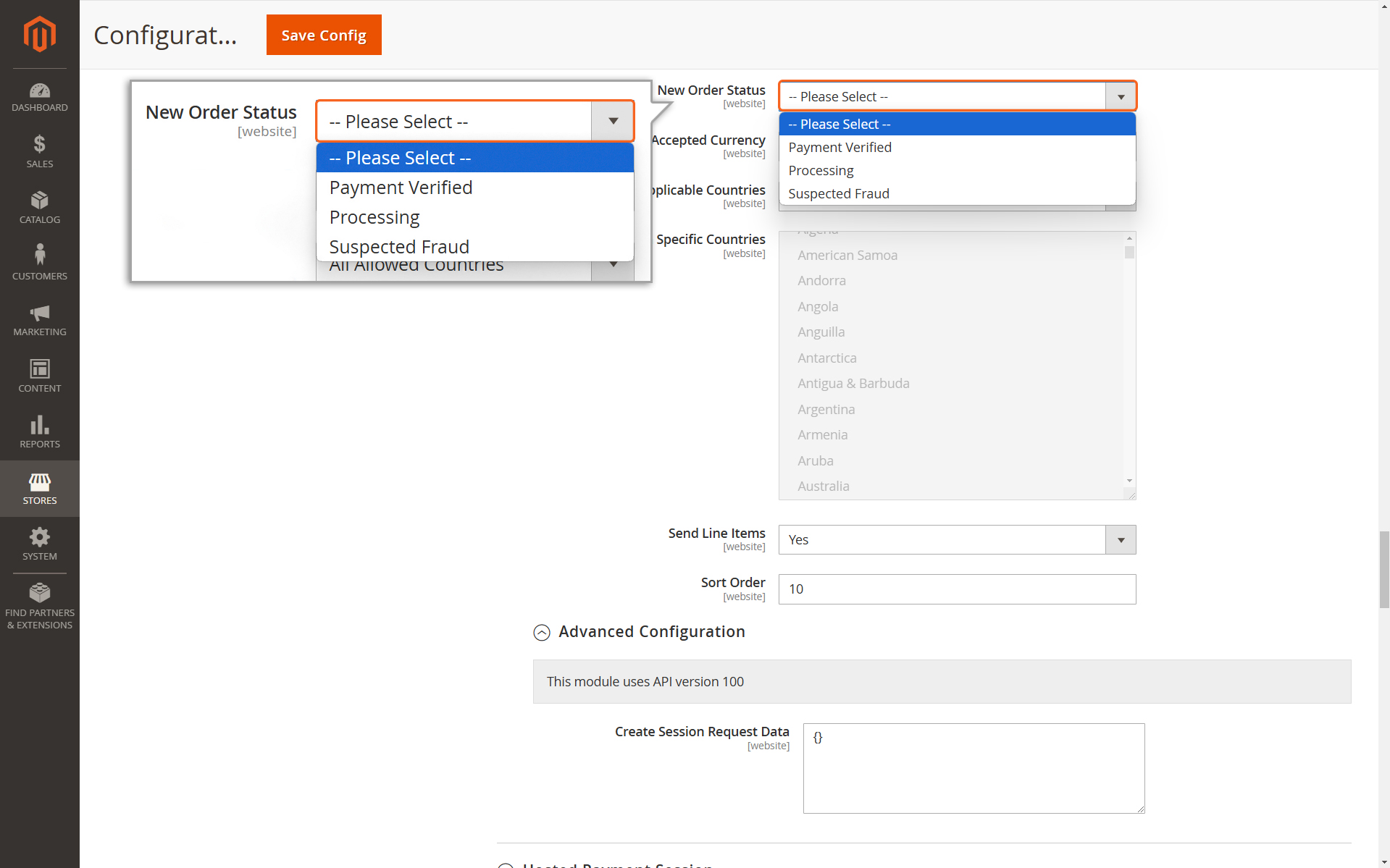Choose '-- Please Select --' option in dropdown list
1390x868 pixels.
(x=957, y=125)
